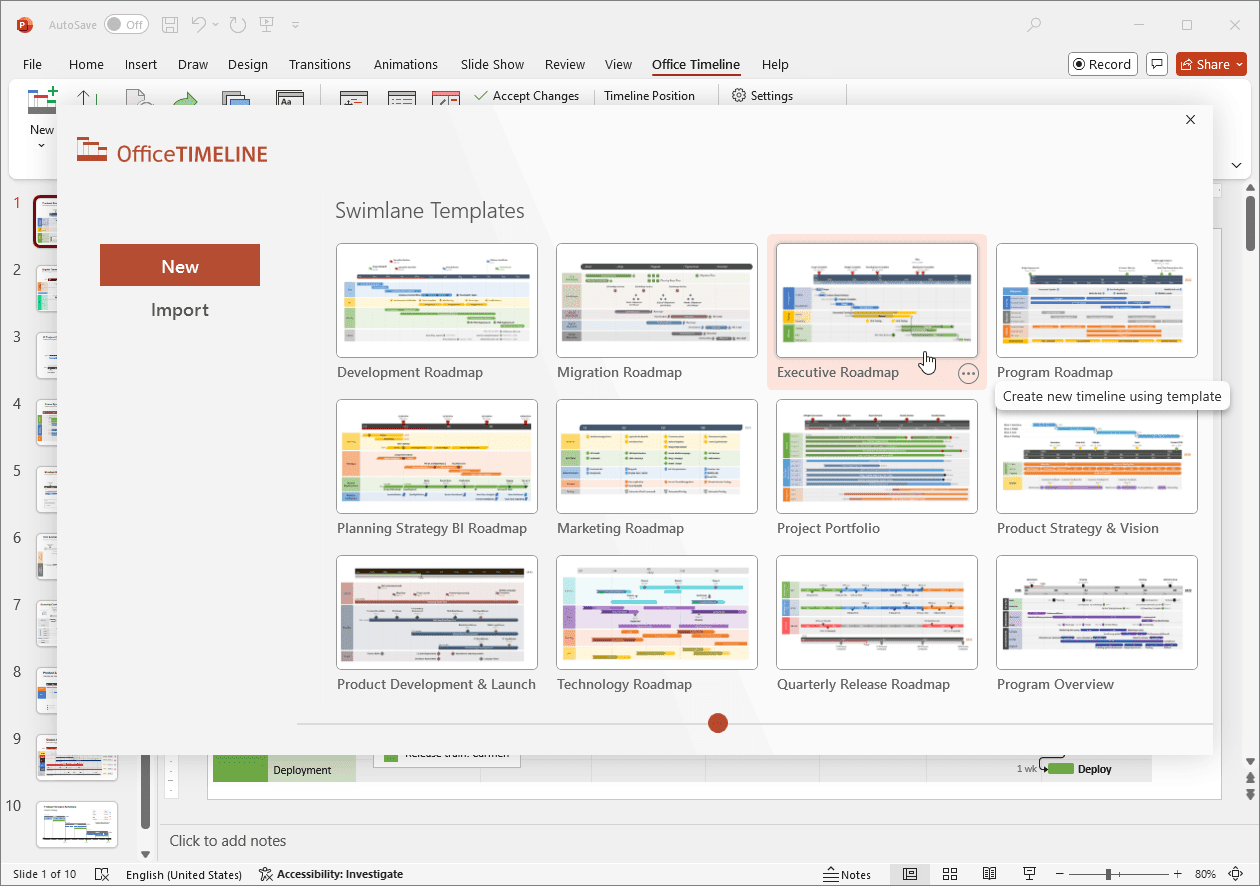Select Import in the dialog sidebar
The image size is (1260, 886).
(180, 310)
